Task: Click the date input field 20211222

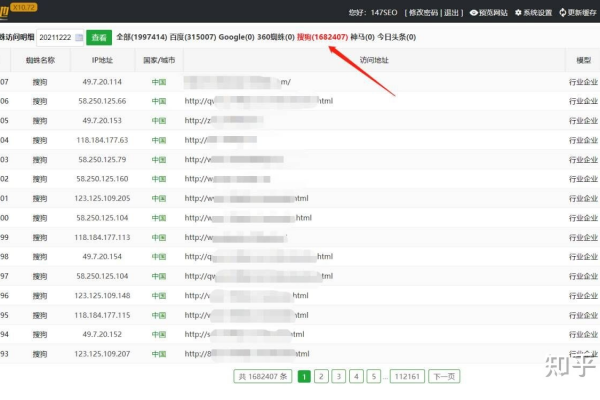Action: (x=50, y=37)
